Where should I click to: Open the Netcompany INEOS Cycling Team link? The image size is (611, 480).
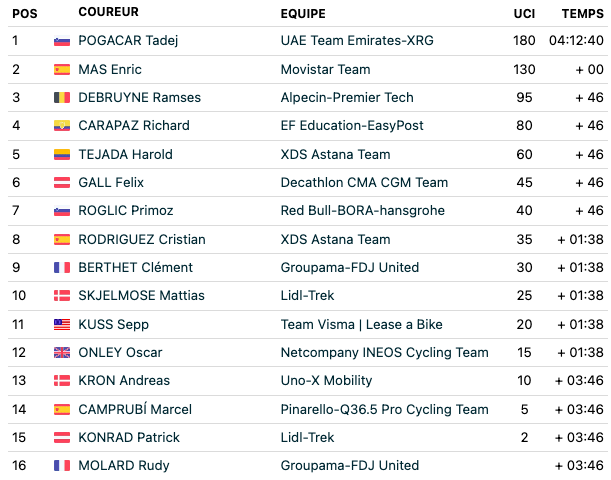[384, 352]
